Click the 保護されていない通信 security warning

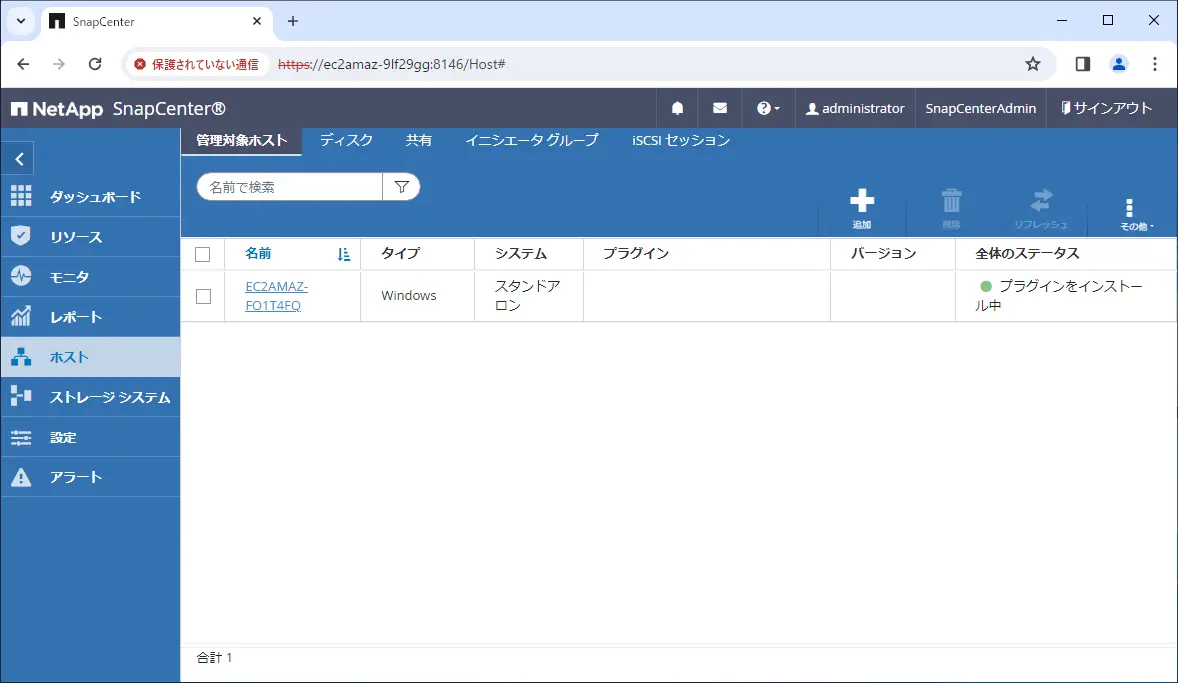pyautogui.click(x=196, y=64)
